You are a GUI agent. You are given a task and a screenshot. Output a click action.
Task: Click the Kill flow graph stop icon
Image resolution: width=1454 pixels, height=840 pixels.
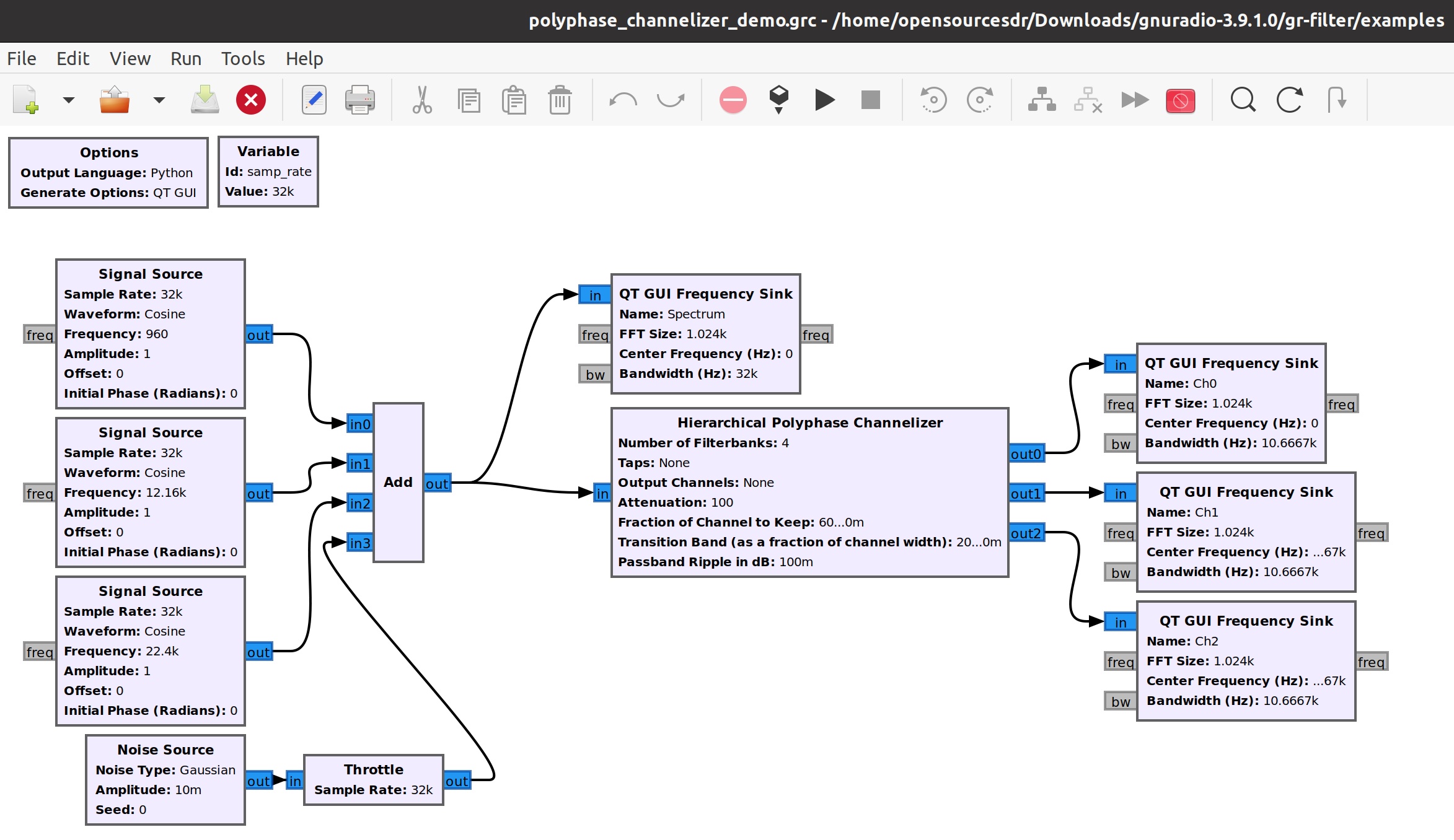(870, 100)
